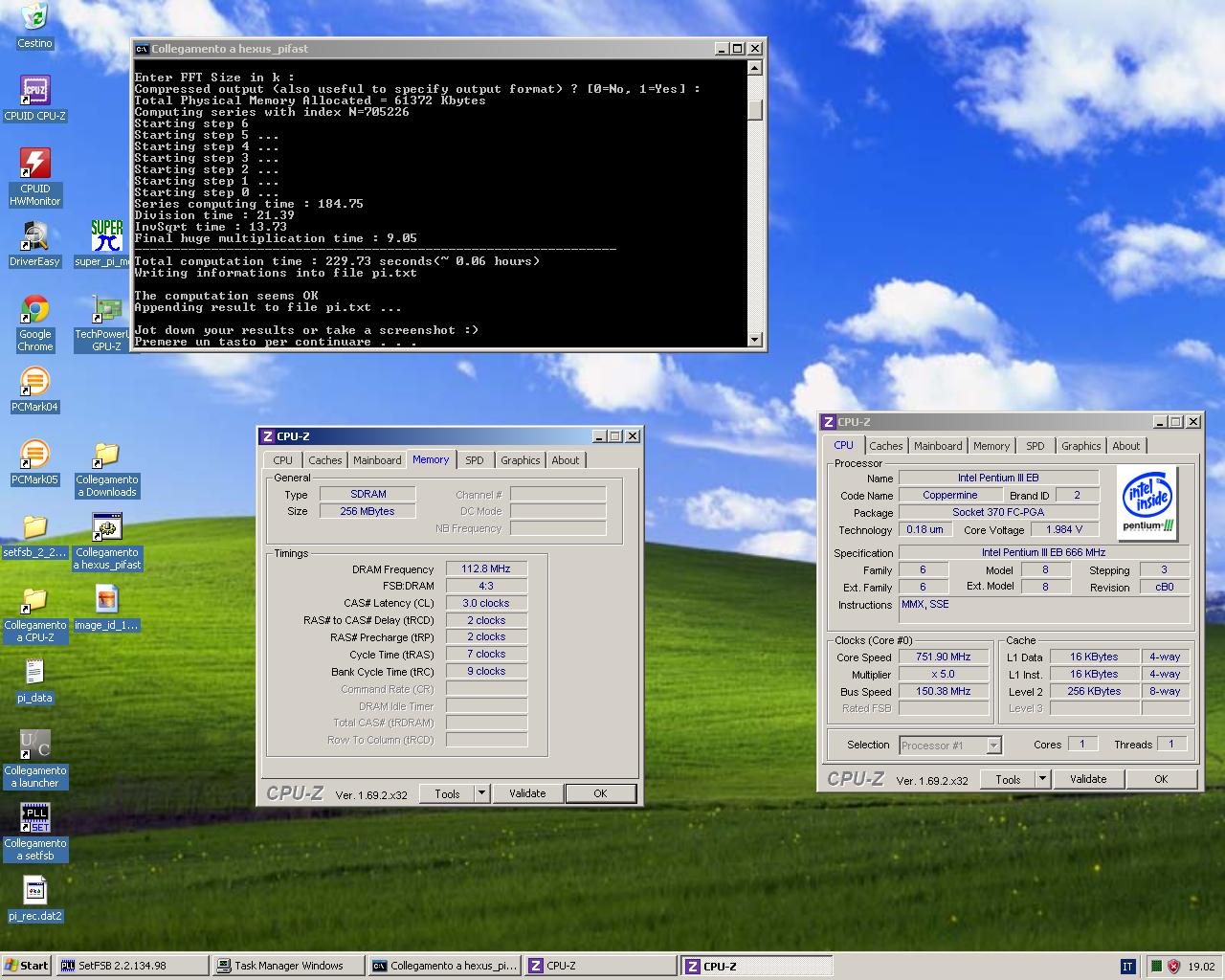Switch to Collegamento a hexus_pi taskbar item
Screen dimensions: 1225x980
(x=445, y=966)
